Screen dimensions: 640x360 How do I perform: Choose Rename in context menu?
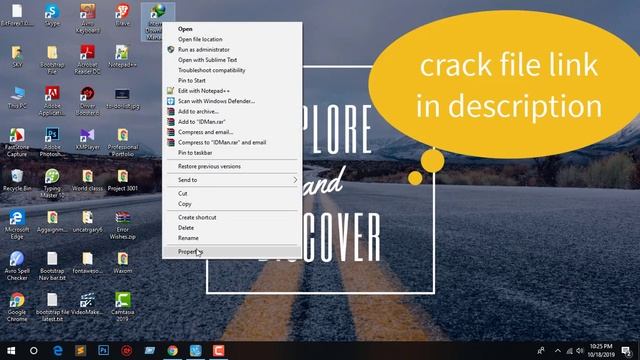point(232,238)
